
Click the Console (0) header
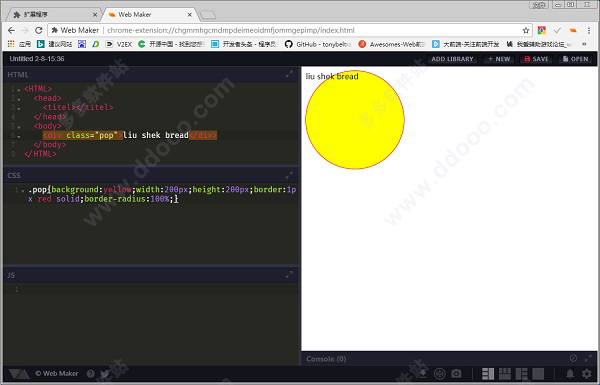pyautogui.click(x=326, y=359)
